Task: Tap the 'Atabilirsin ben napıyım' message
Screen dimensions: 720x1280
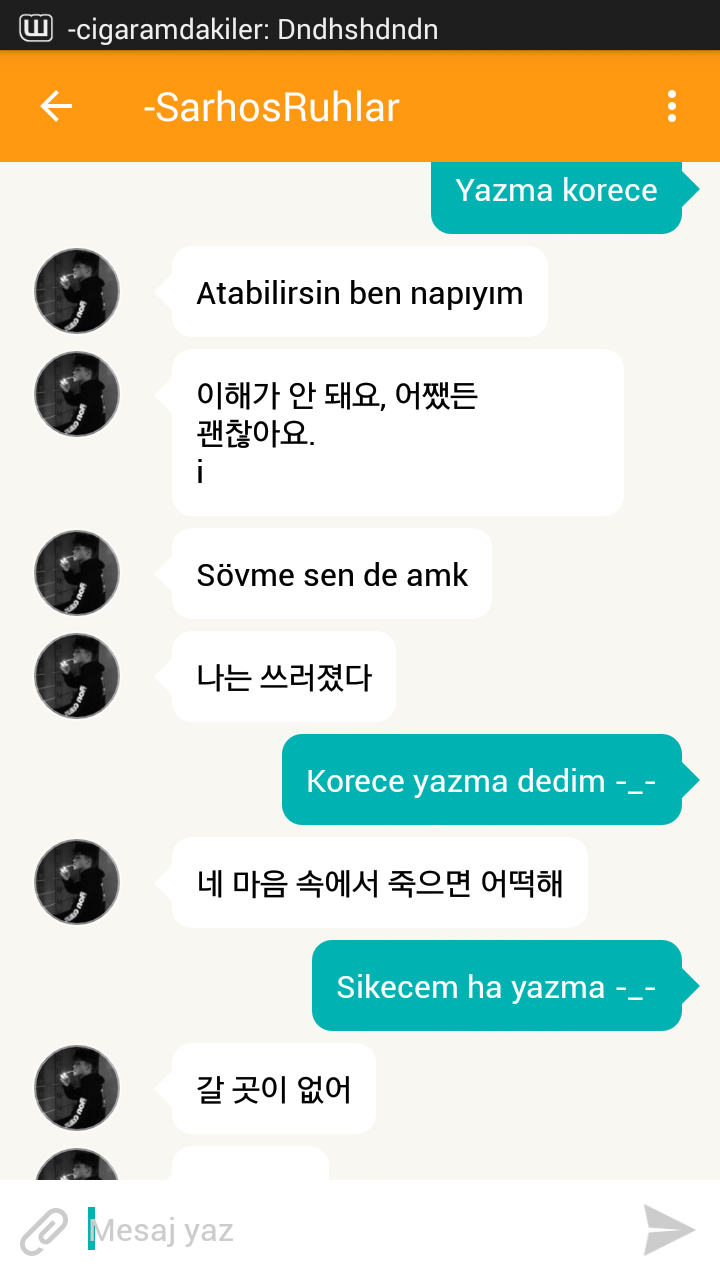Action: click(x=360, y=292)
